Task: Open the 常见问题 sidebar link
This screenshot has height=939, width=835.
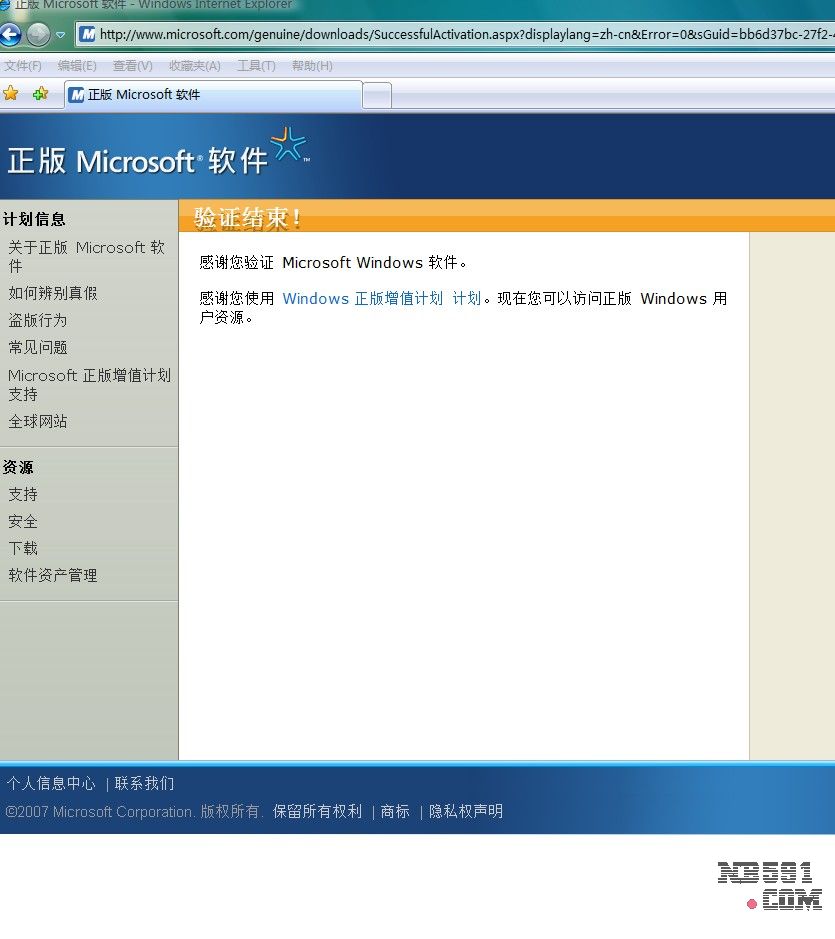Action: pyautogui.click(x=38, y=347)
